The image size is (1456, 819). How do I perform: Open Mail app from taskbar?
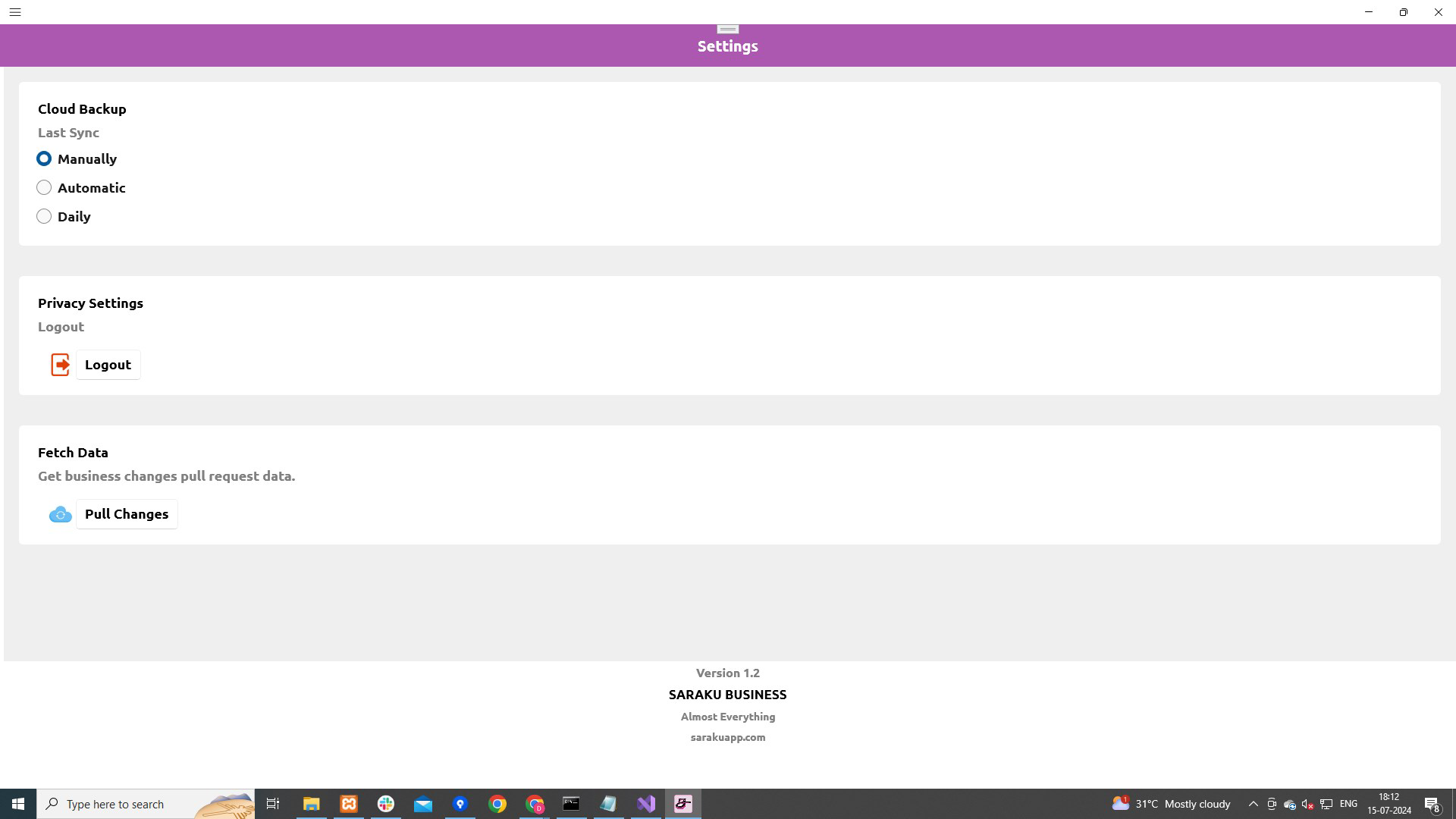(423, 804)
